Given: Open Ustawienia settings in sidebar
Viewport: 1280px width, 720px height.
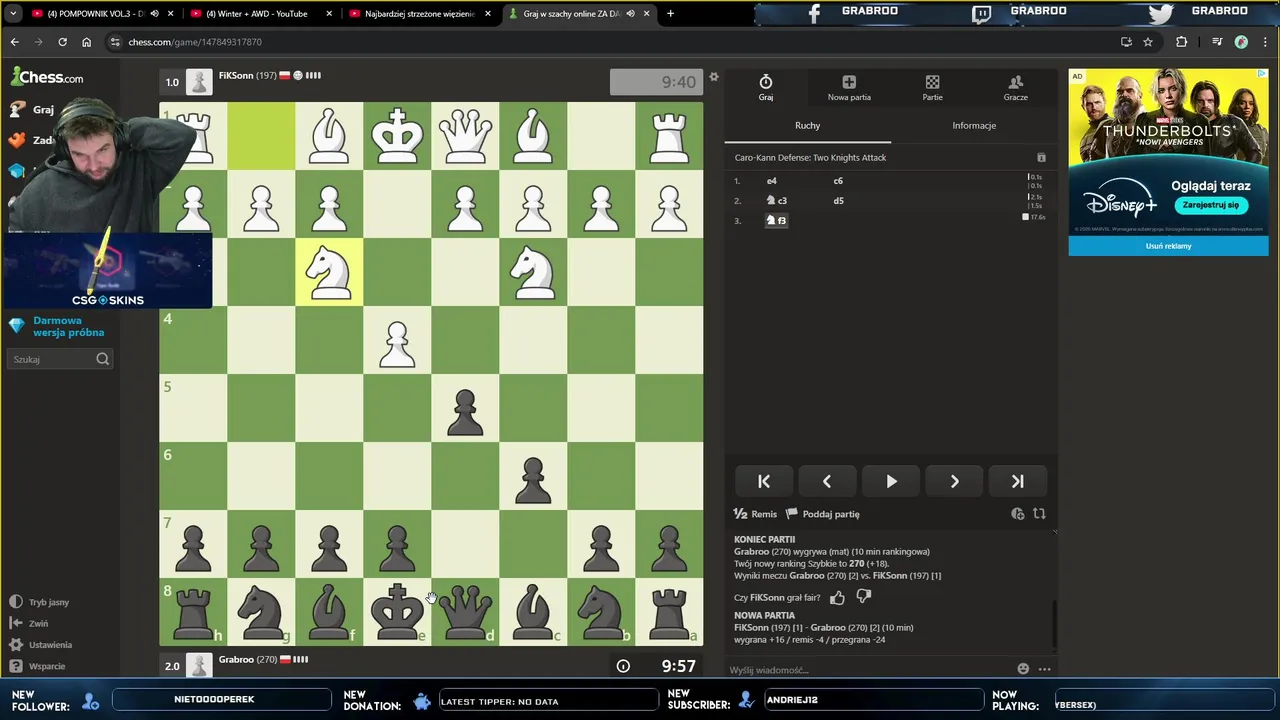Looking at the screenshot, I should tap(41, 645).
